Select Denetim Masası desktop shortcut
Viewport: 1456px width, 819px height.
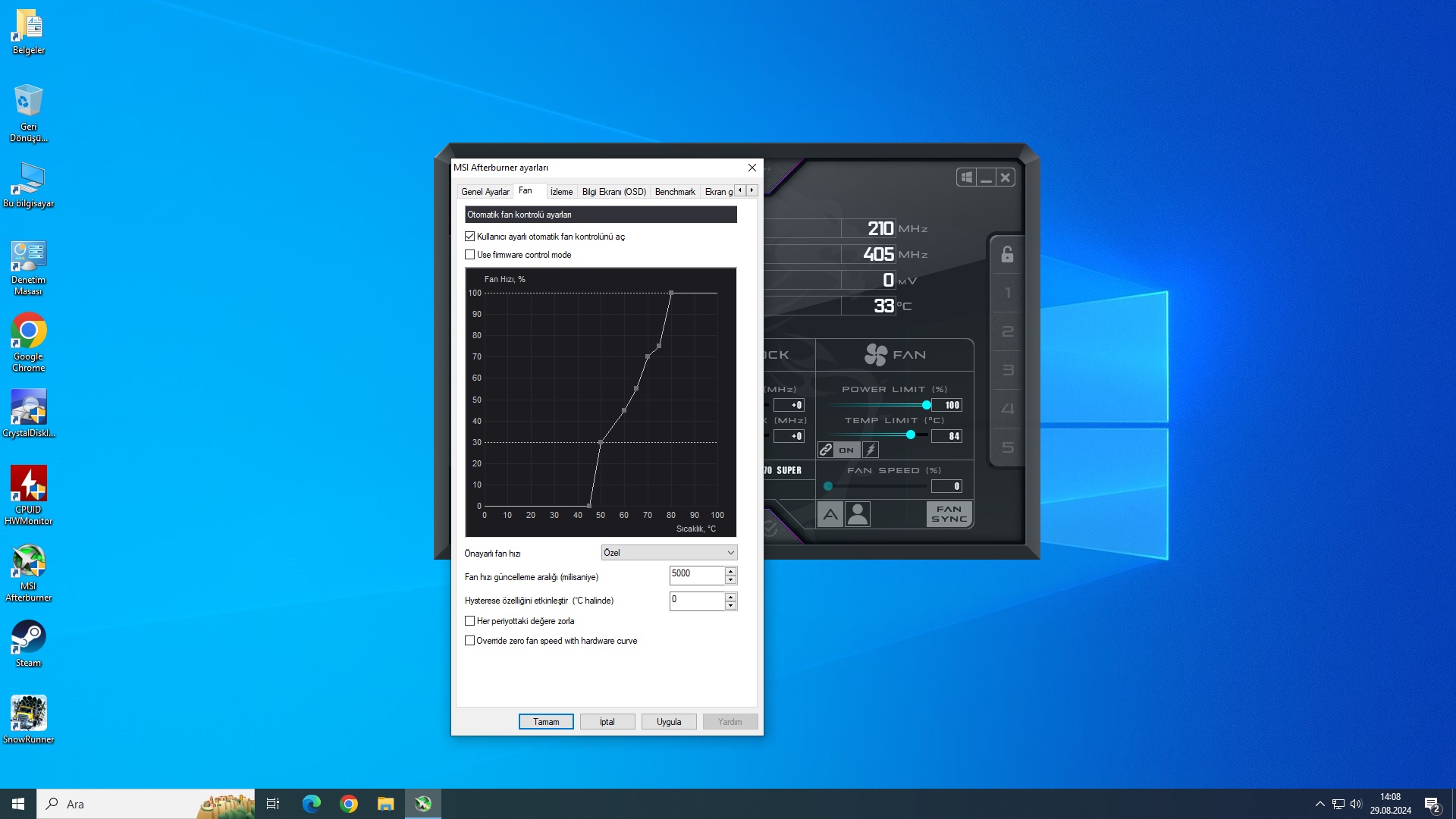(x=28, y=268)
